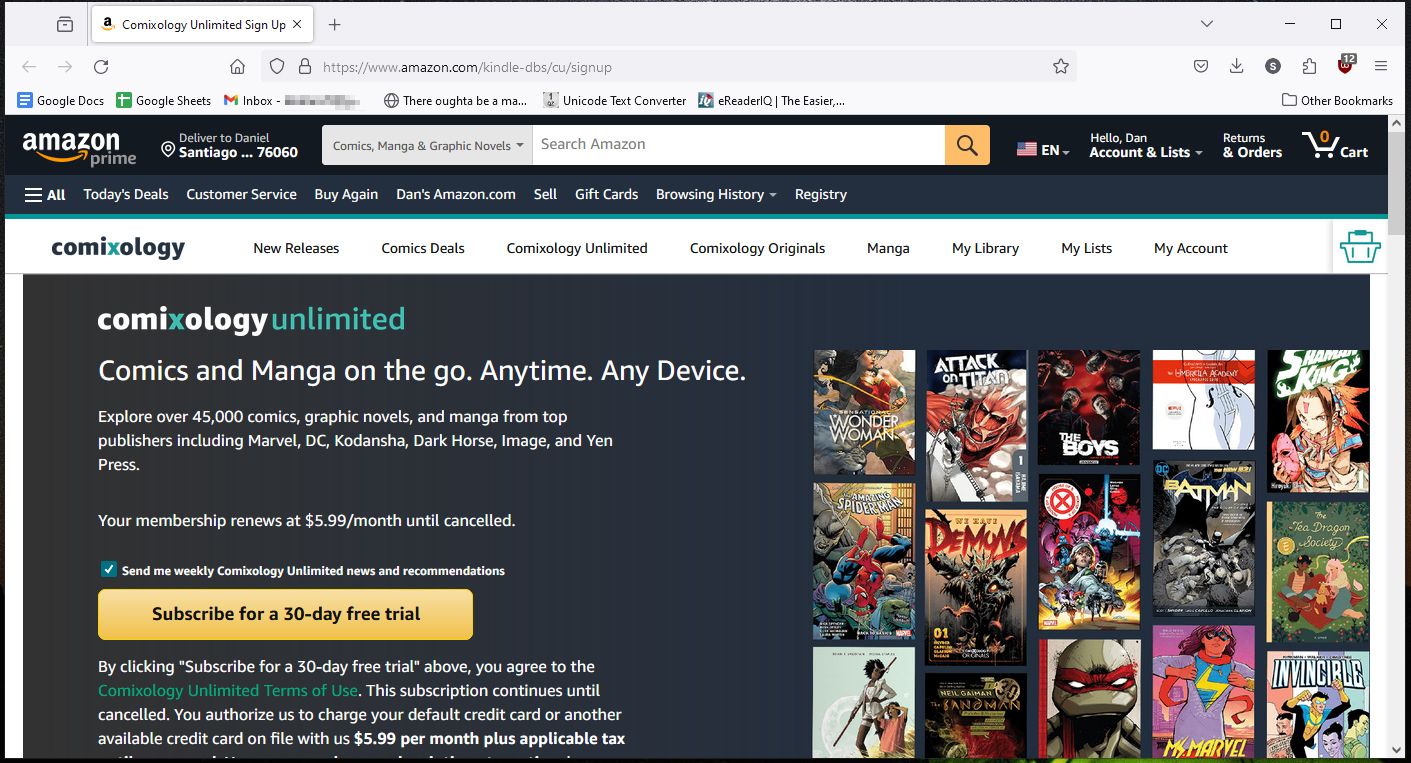Open the browser downloads panel
The image size is (1411, 763).
pyautogui.click(x=1237, y=67)
